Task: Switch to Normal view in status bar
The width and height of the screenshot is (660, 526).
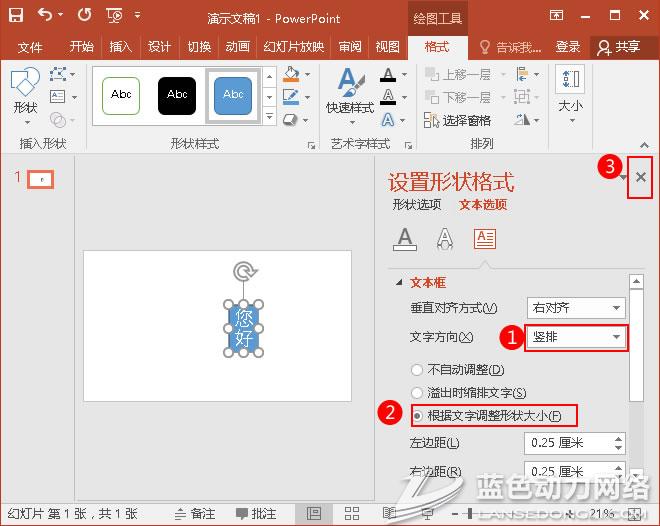Action: tap(314, 513)
